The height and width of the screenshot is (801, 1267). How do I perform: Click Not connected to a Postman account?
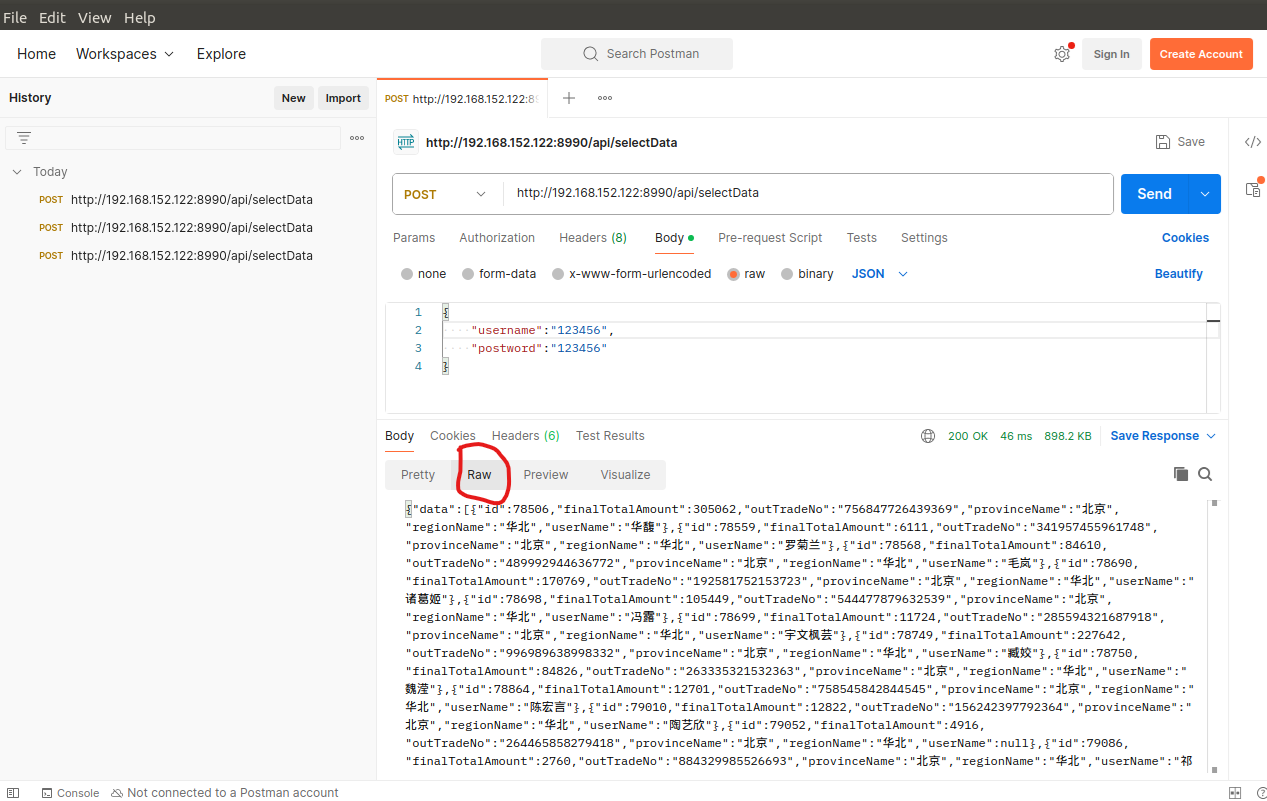[x=225, y=793]
